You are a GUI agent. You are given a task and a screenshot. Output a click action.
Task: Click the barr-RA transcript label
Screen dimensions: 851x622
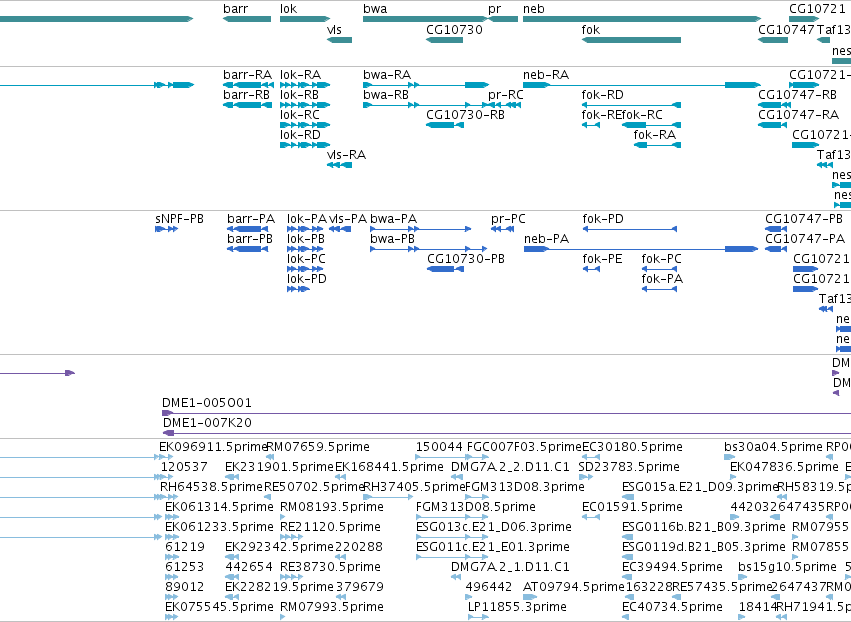tap(247, 74)
